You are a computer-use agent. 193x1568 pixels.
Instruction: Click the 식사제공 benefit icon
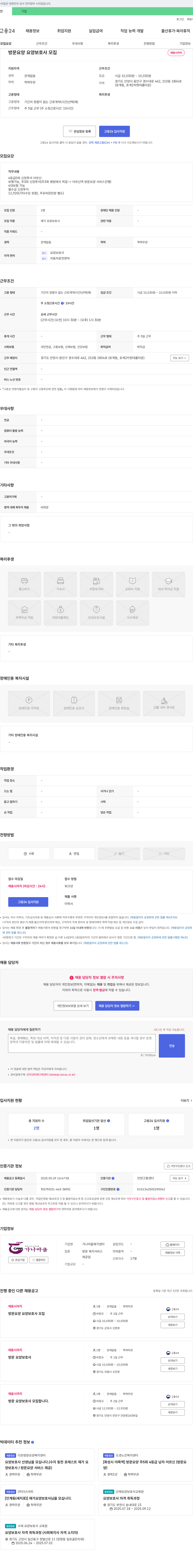[x=132, y=613]
